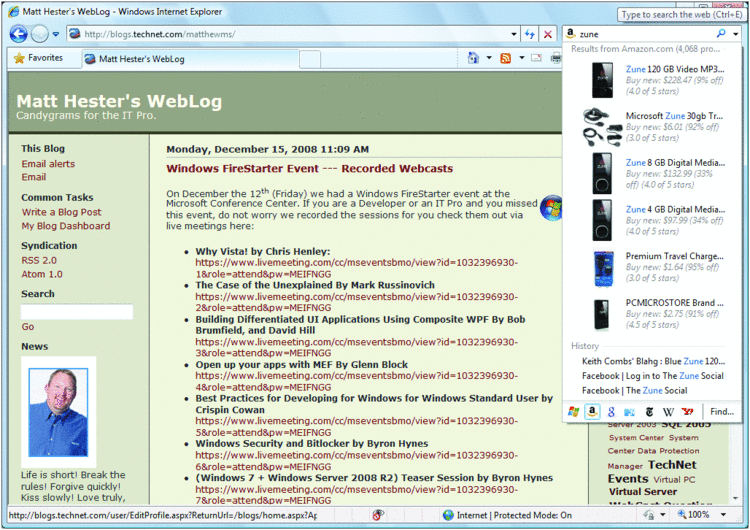This screenshot has width=750, height=530.
Task: Click the zune search text field
Action: coord(645,34)
